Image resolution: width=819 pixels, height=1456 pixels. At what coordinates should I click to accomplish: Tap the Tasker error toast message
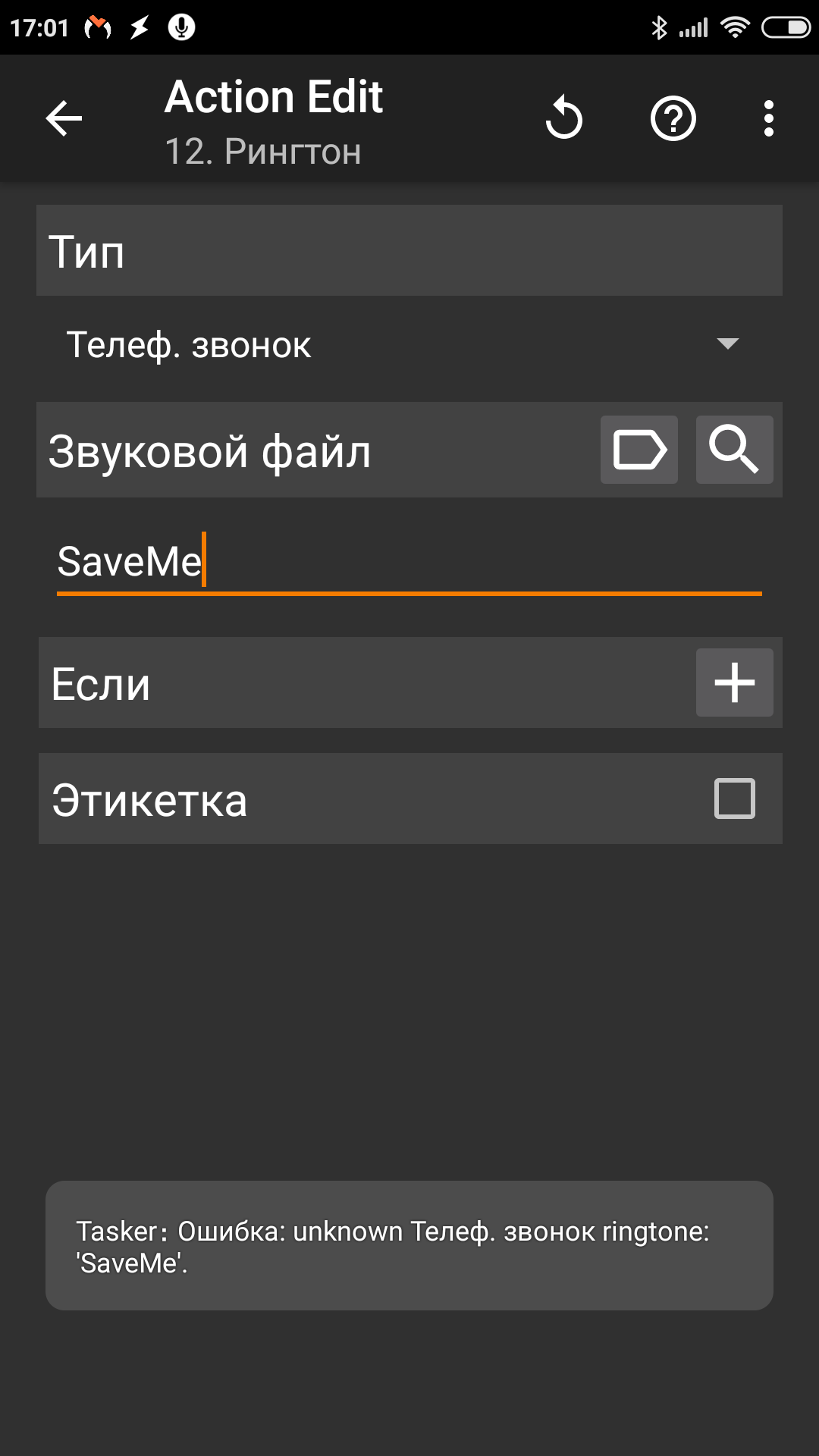tap(409, 1245)
